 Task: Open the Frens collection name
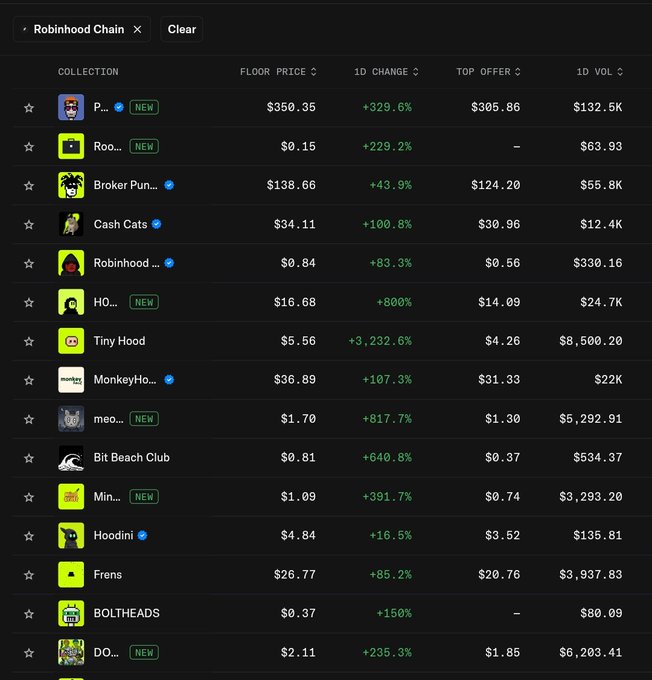click(108, 575)
